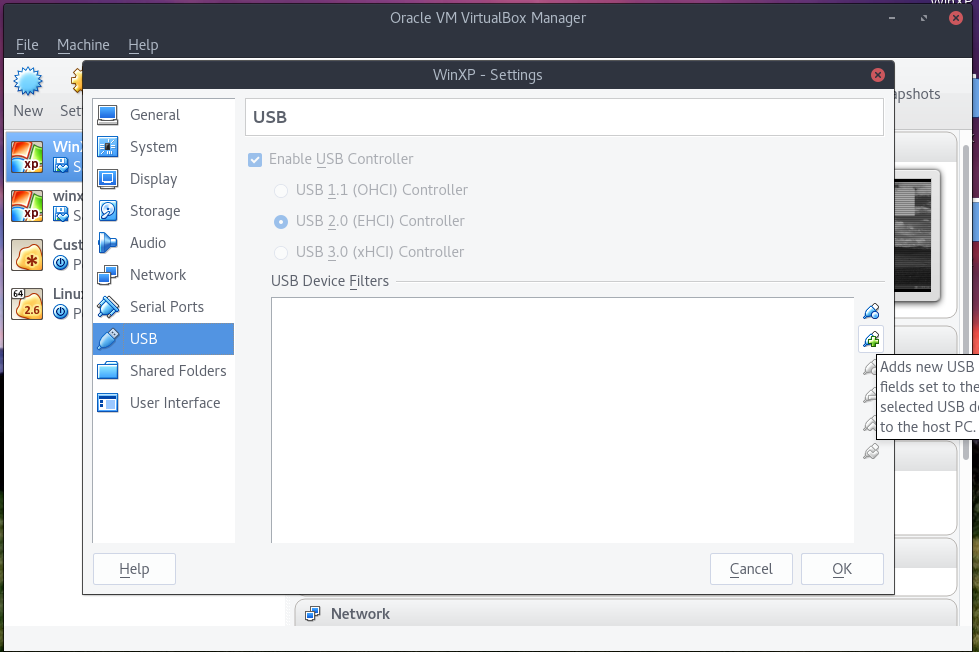Screen dimensions: 980x652
Task: Open Network settings category
Action: [x=163, y=274]
